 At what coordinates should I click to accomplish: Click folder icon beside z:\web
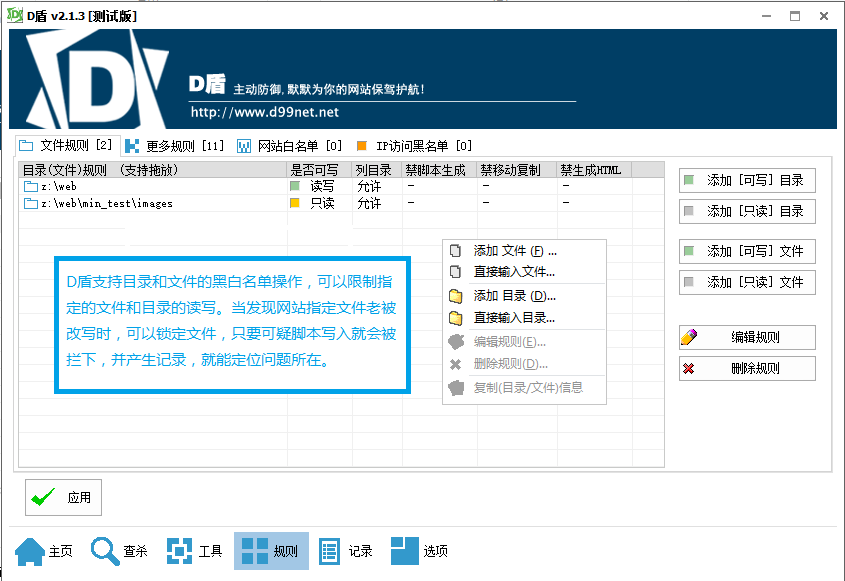(31, 186)
